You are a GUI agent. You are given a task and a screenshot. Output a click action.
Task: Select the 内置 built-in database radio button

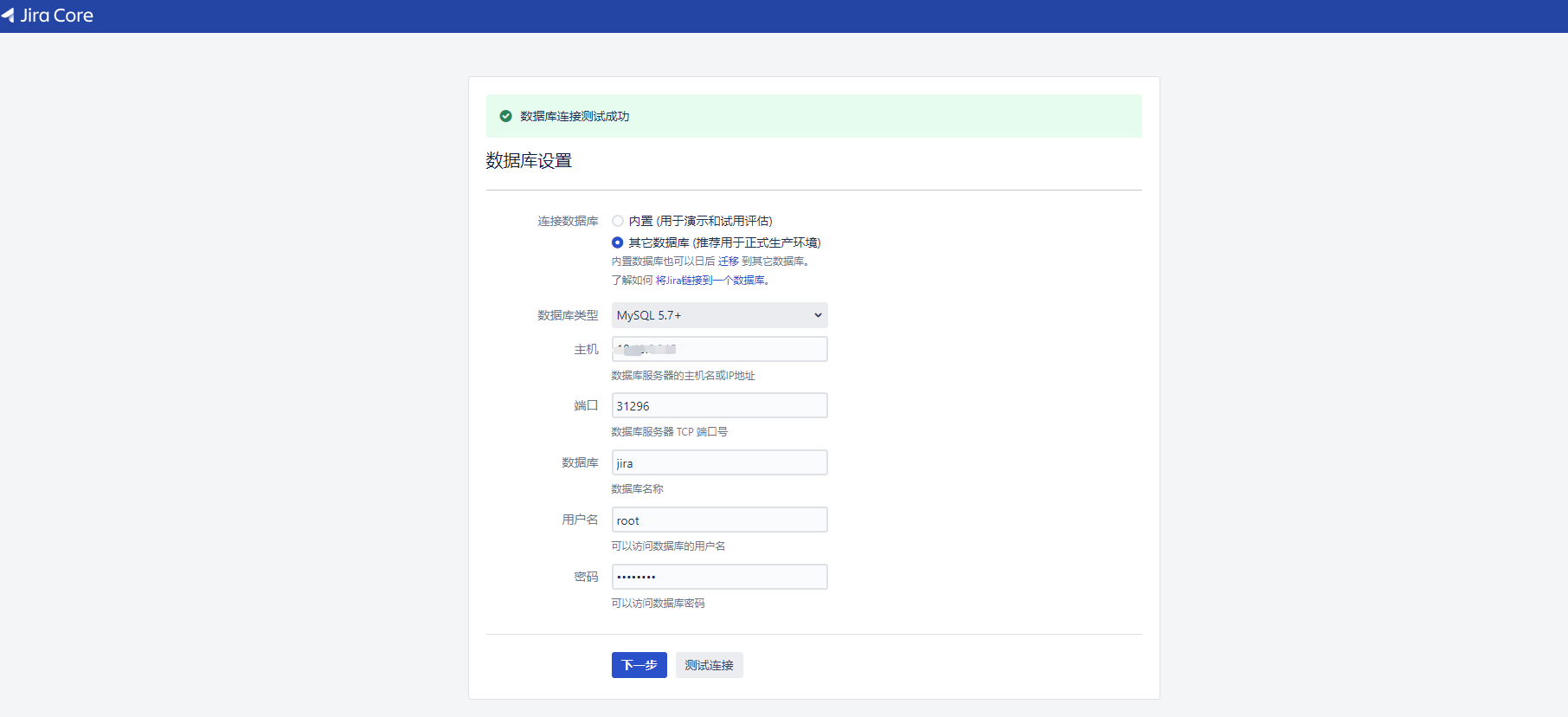(x=618, y=221)
